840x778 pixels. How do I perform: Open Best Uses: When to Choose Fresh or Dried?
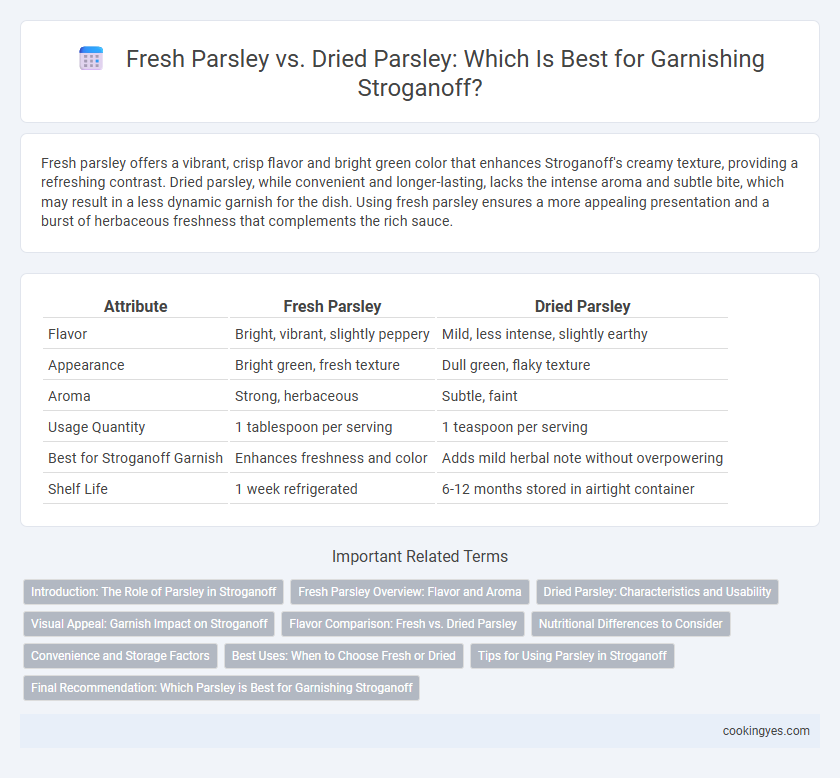343,656
